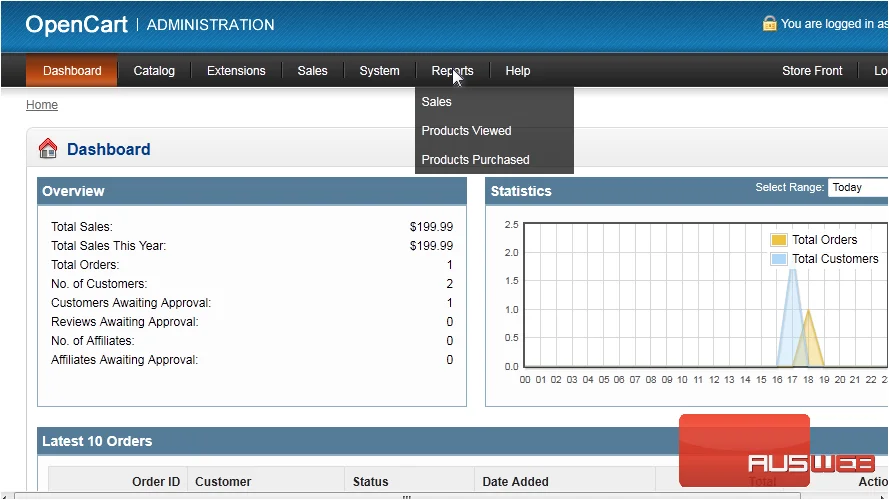Click the Total Customers legend label
The width and height of the screenshot is (889, 500).
[835, 259]
